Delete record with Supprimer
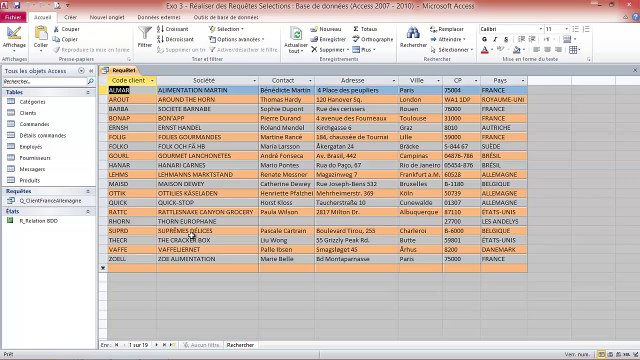The width and height of the screenshot is (640, 360). point(330,49)
